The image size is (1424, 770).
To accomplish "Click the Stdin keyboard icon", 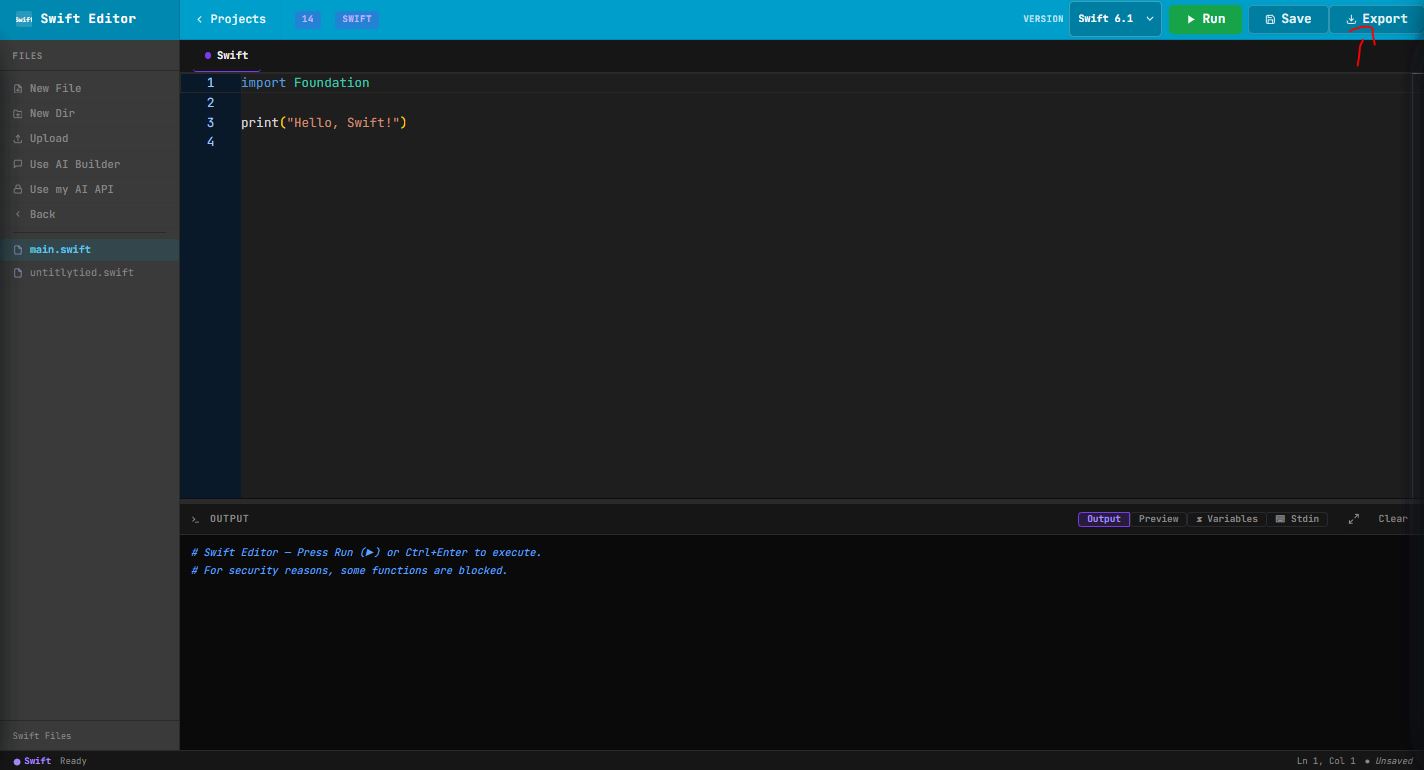I will [1280, 519].
